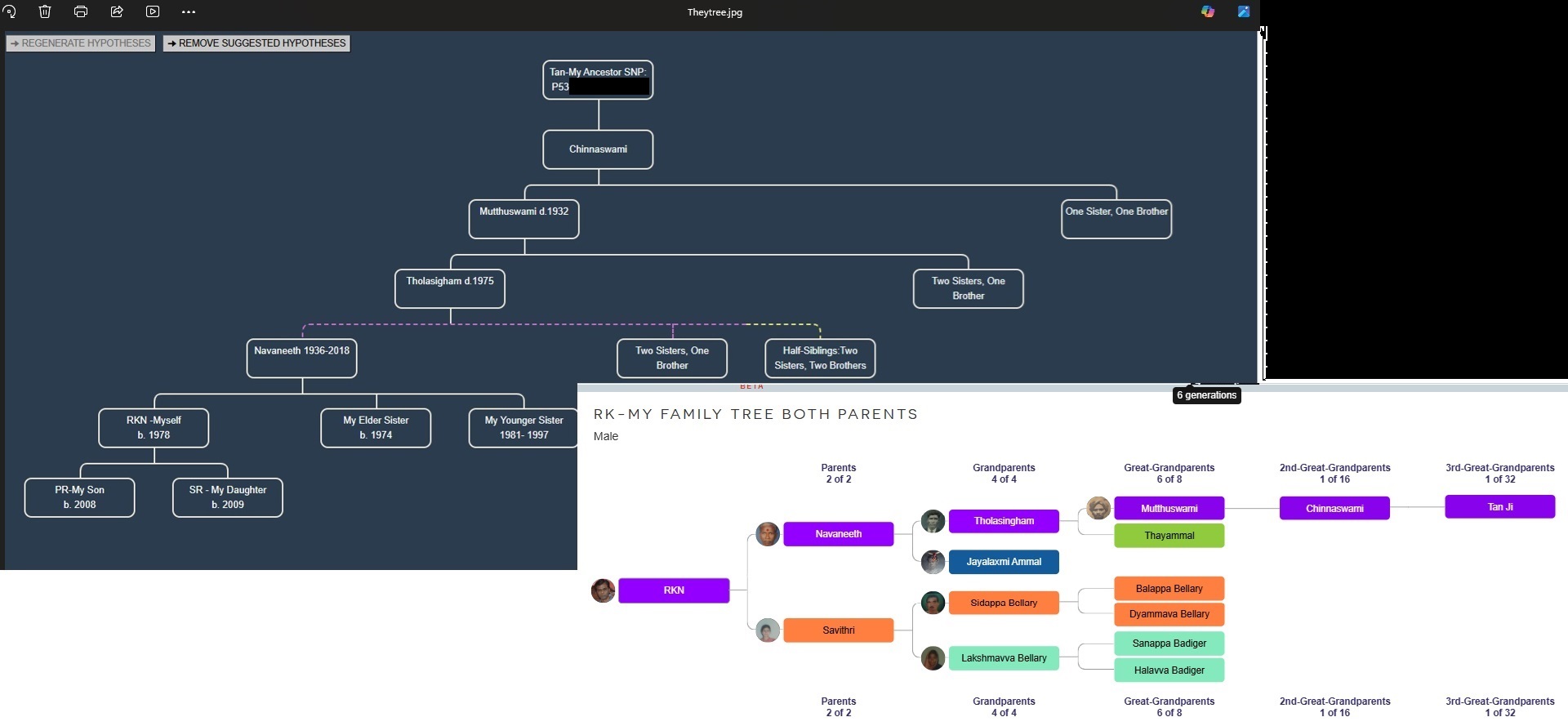The height and width of the screenshot is (726, 1568).
Task: Print the image via the printer icon
Action: pos(81,11)
